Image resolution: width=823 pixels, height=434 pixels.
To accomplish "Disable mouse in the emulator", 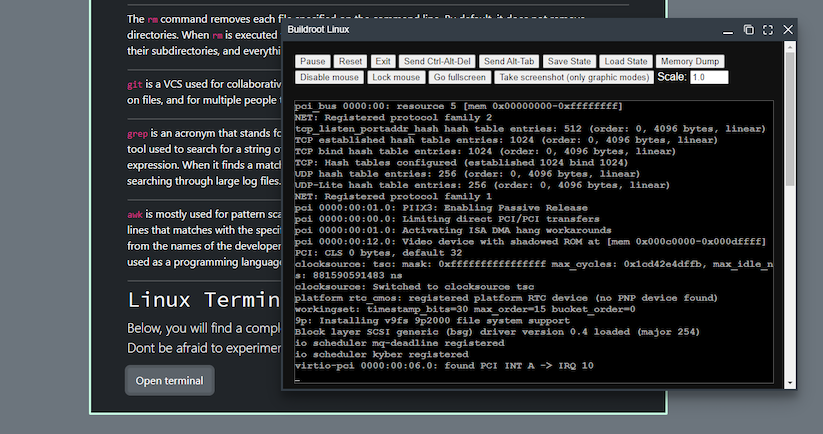I will (x=329, y=77).
